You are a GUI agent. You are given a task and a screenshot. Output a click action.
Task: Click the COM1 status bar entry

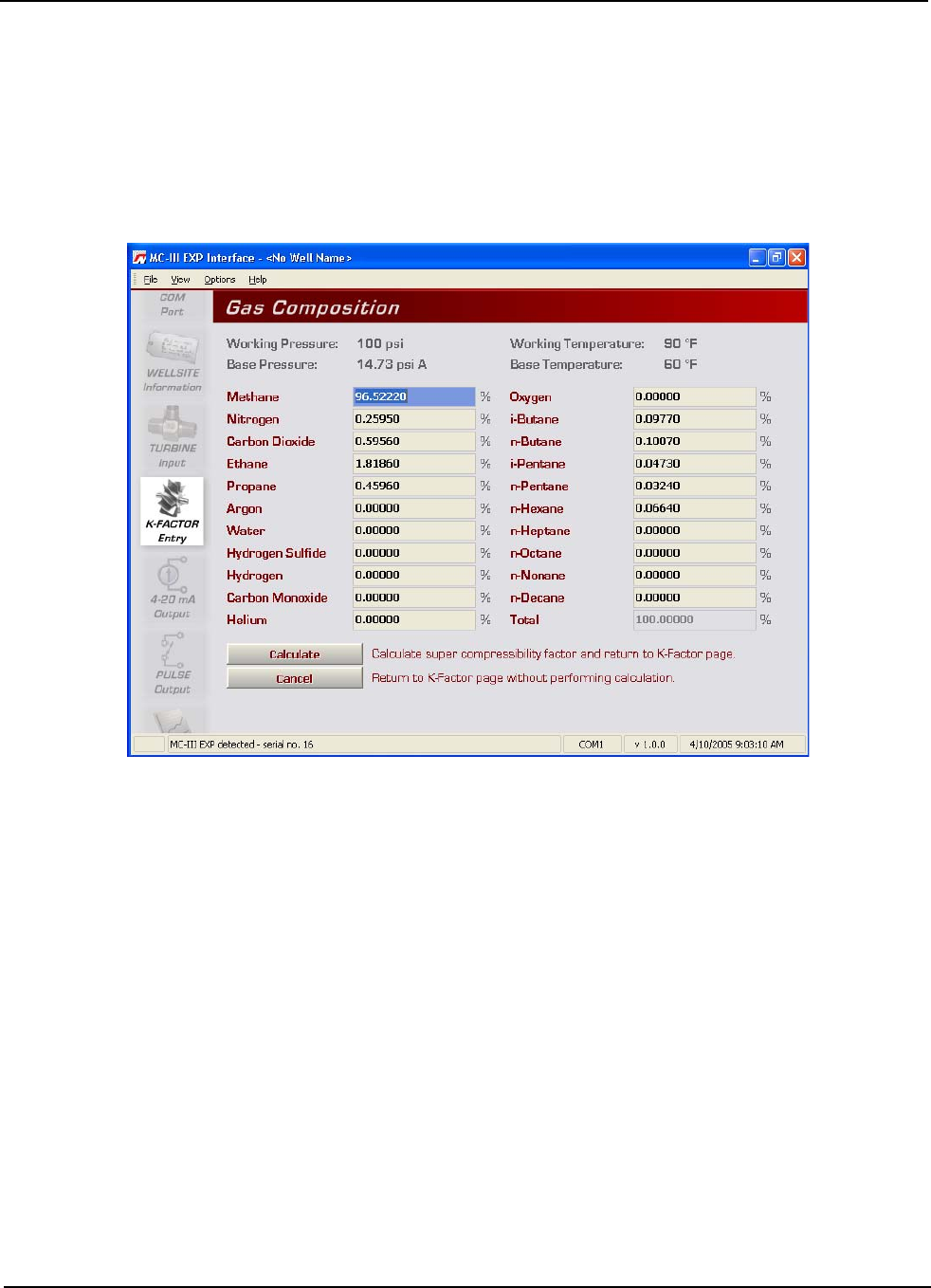click(592, 745)
